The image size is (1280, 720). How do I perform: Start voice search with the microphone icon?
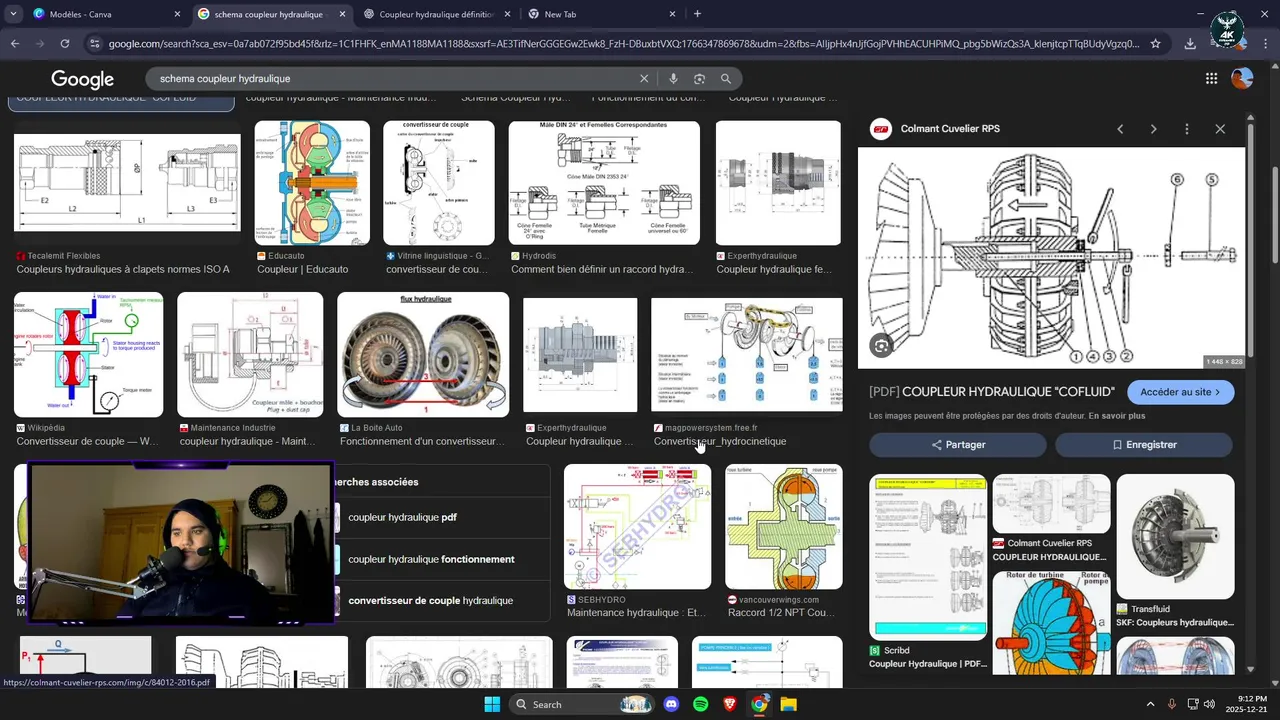(x=673, y=79)
